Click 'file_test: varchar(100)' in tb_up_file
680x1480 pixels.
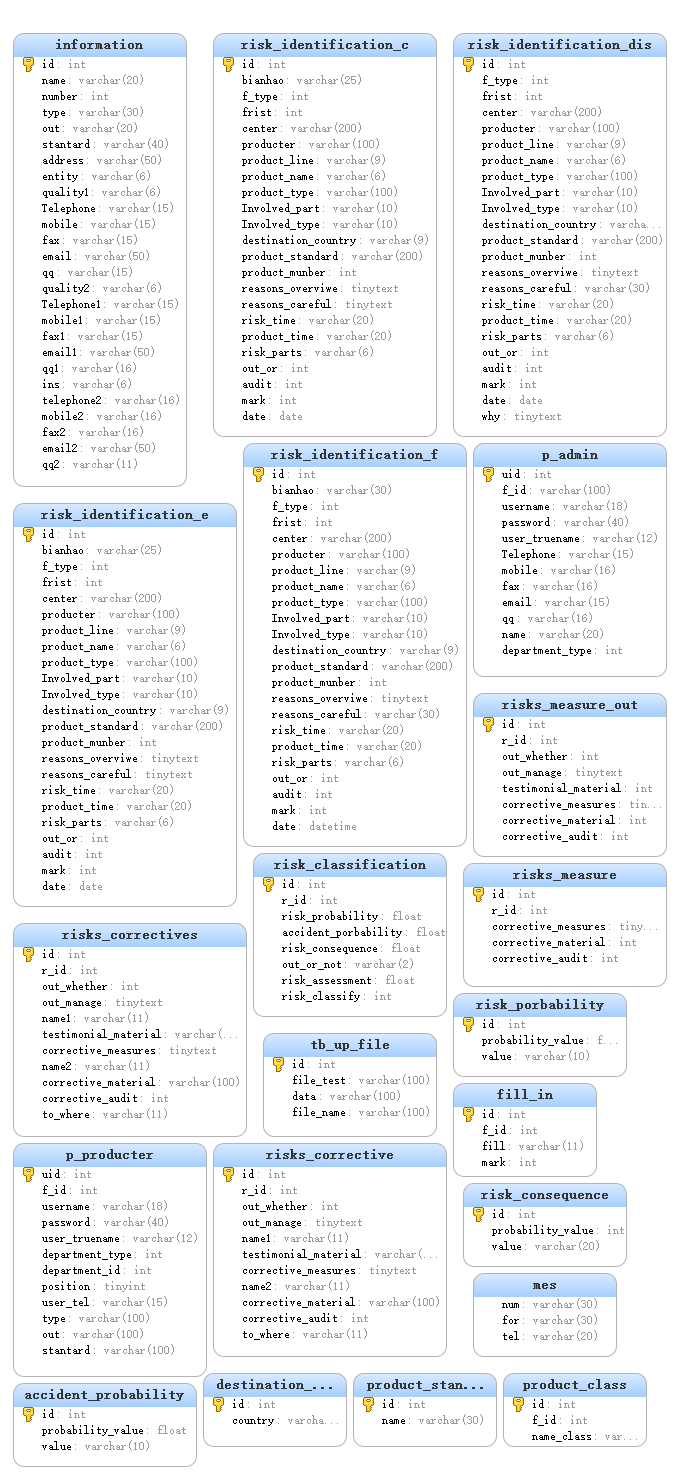tap(361, 1081)
